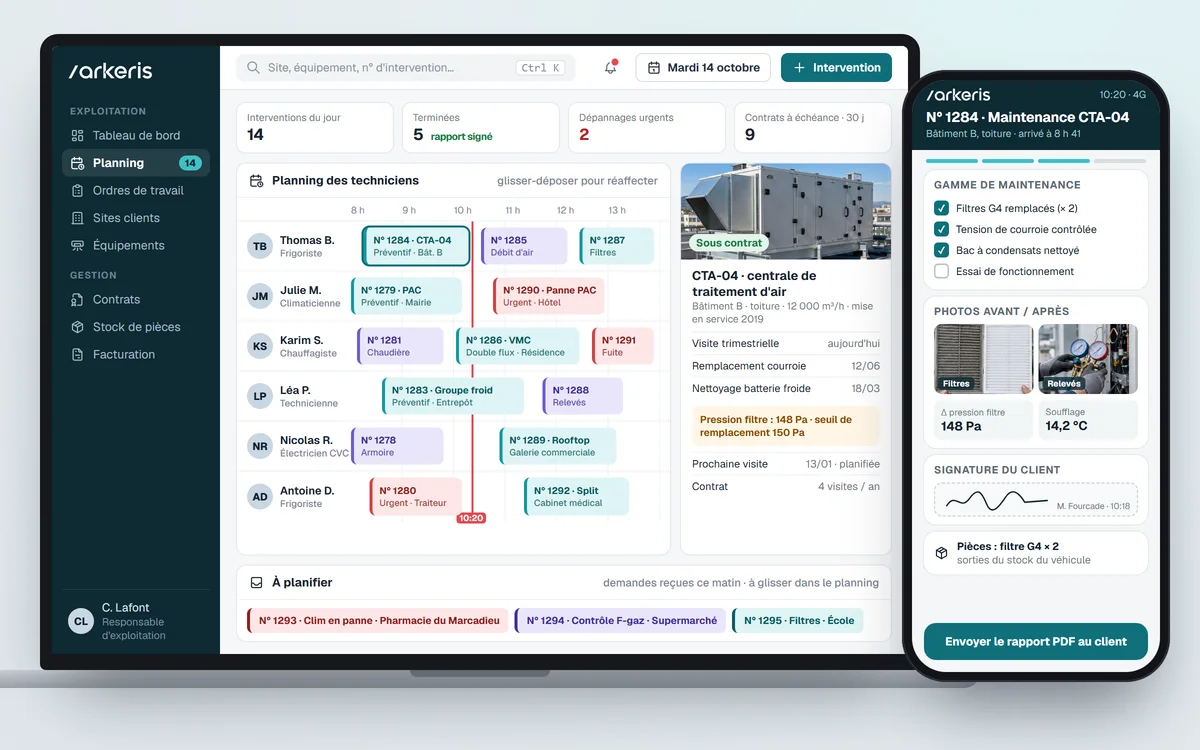The image size is (1200, 750).
Task: Click the Équipements sidebar icon
Action: click(x=78, y=246)
